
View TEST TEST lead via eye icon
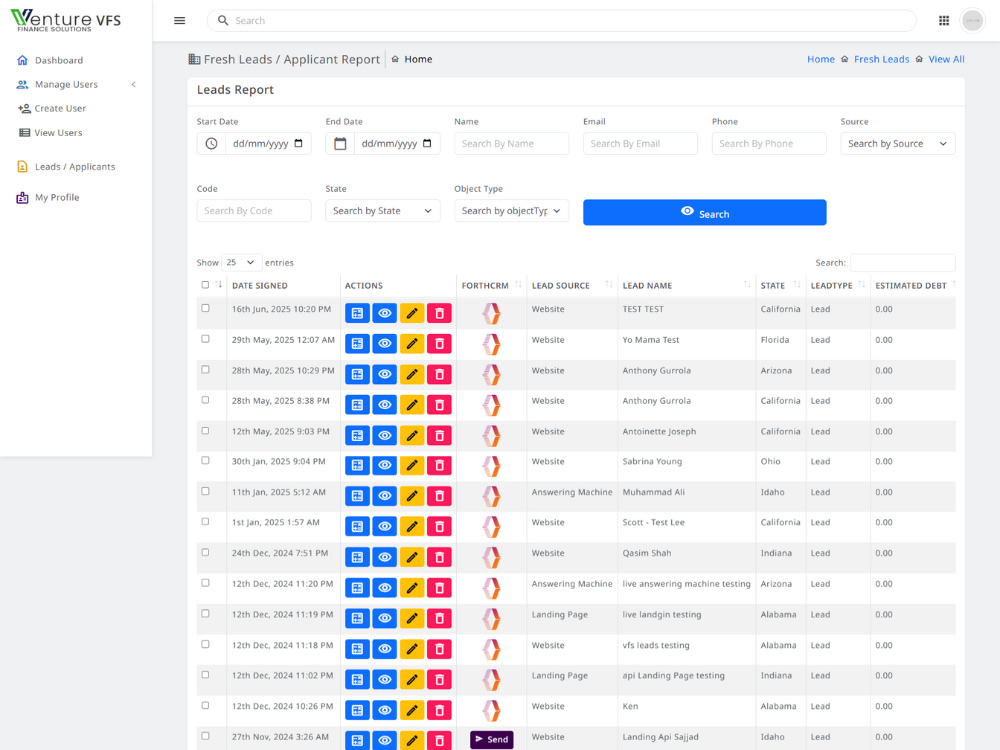(x=385, y=313)
